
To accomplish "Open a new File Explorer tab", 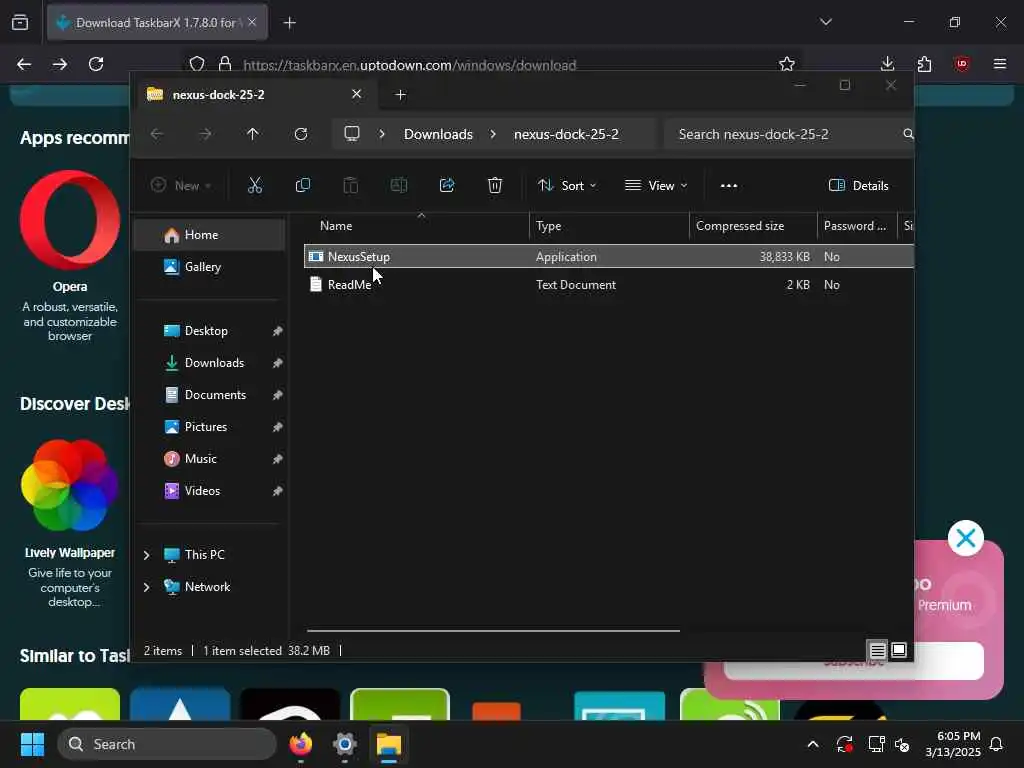I will click(x=400, y=95).
